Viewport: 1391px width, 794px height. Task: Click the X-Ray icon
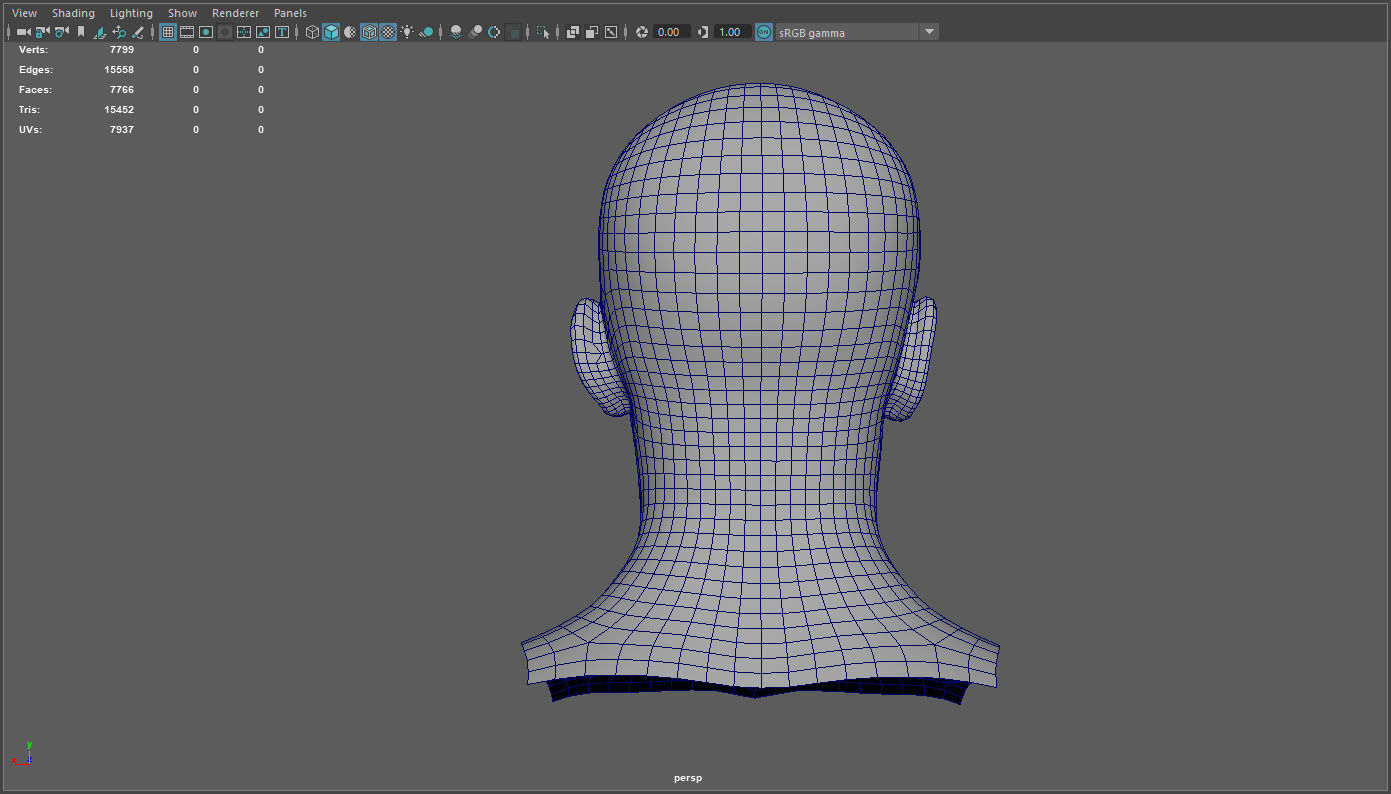tap(572, 32)
